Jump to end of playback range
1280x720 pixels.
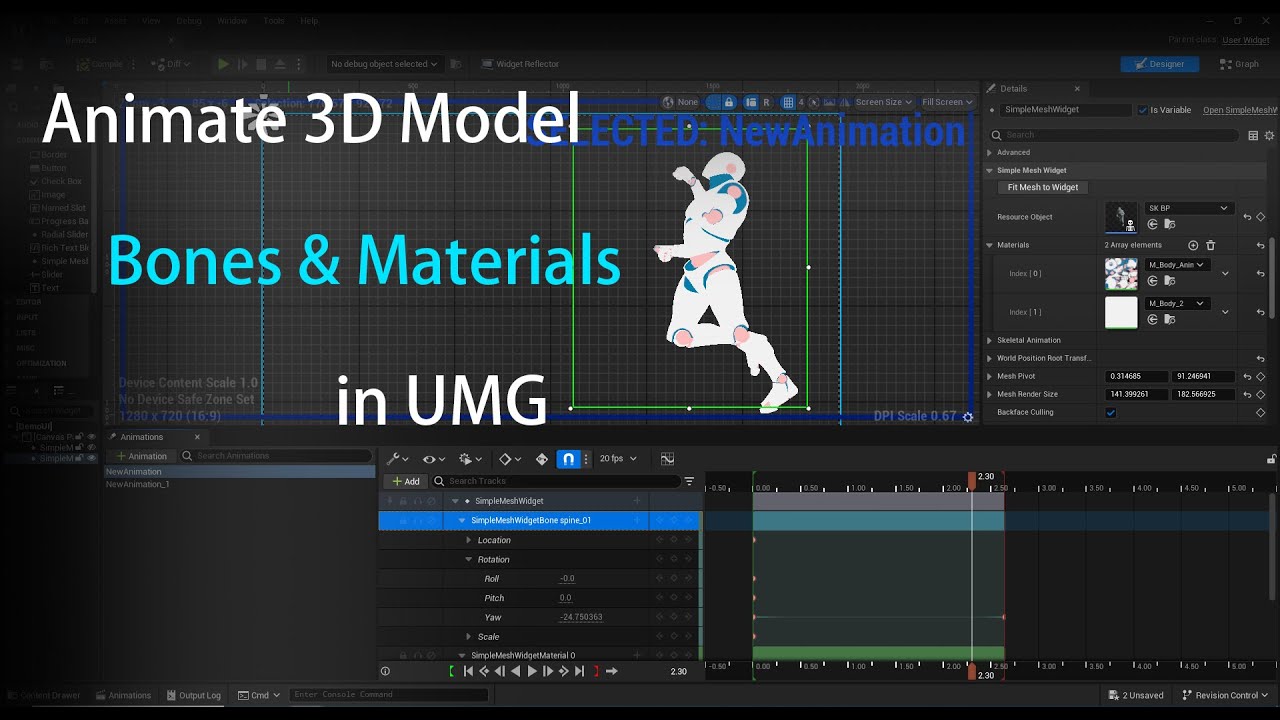(579, 672)
